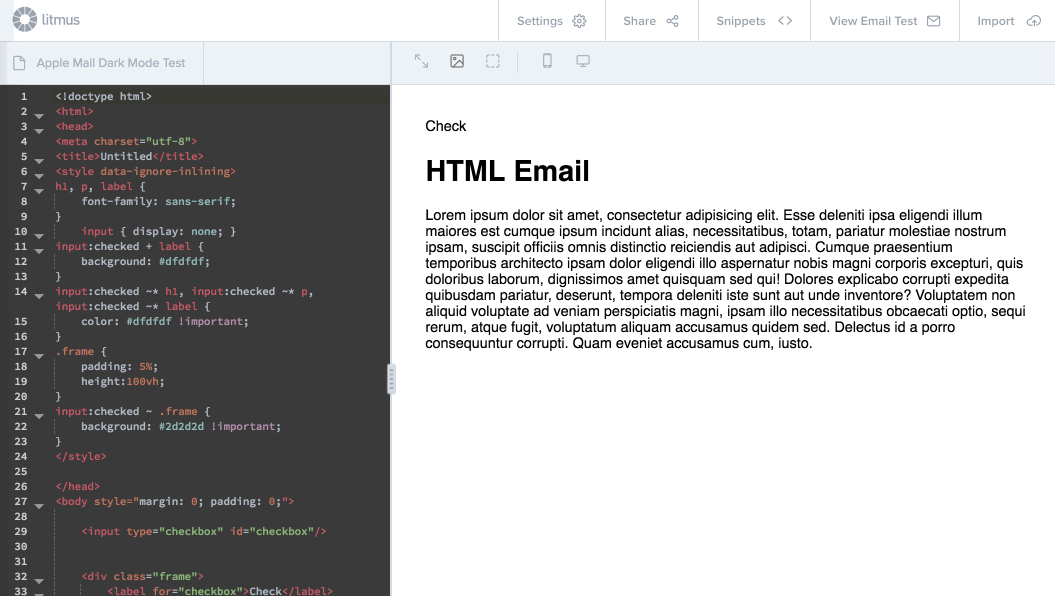Viewport: 1055px width, 596px height.
Task: Toggle images using the picture icon
Action: click(x=457, y=61)
